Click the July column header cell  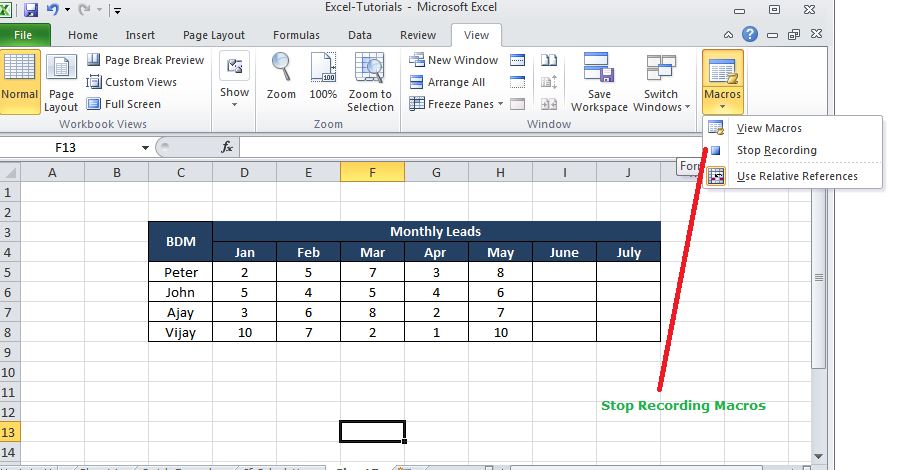click(x=628, y=252)
